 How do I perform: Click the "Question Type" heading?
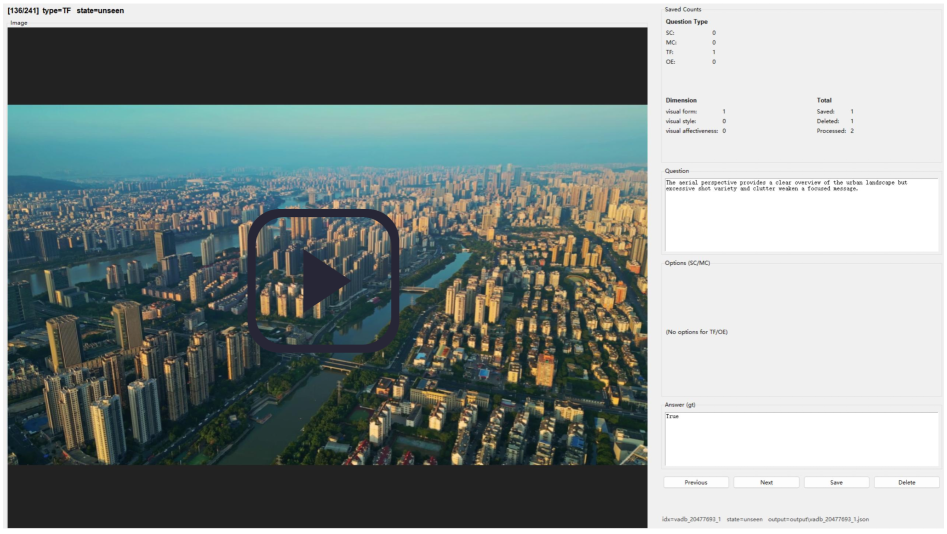[x=686, y=21]
